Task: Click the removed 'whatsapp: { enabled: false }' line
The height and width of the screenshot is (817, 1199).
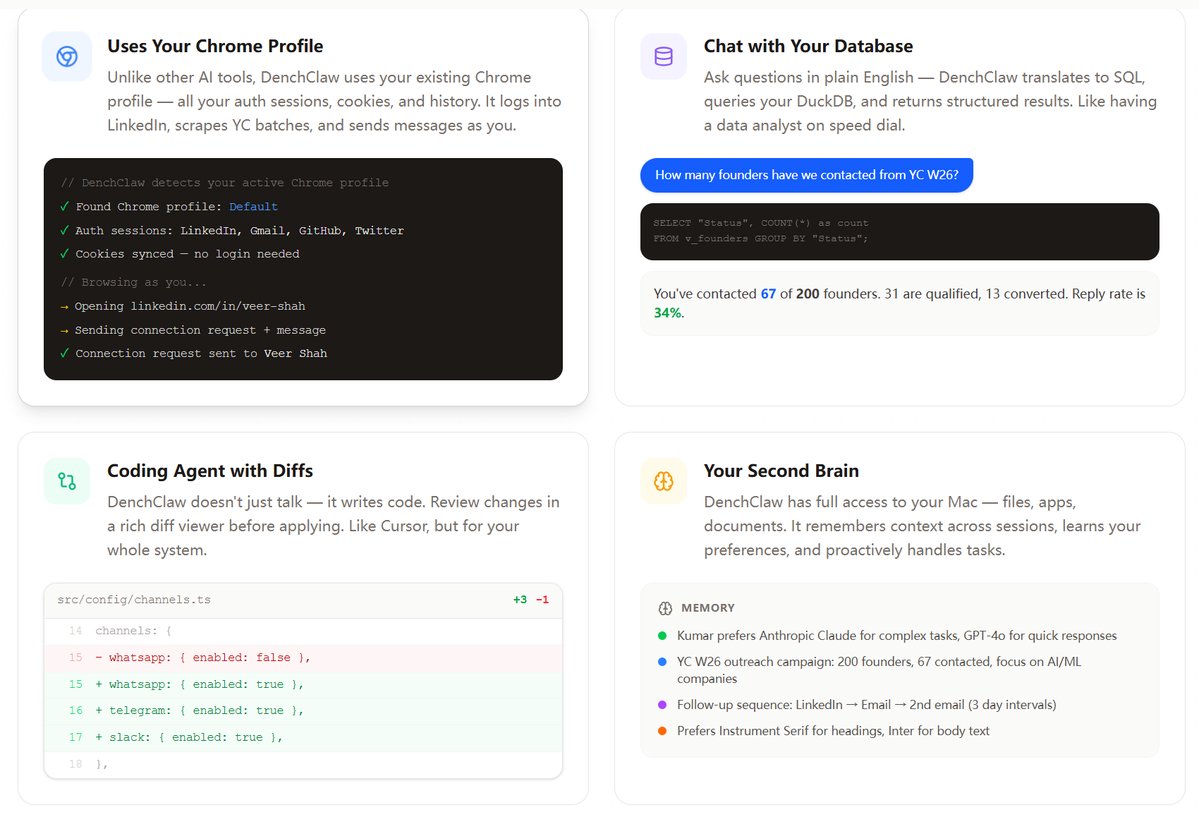Action: point(303,658)
